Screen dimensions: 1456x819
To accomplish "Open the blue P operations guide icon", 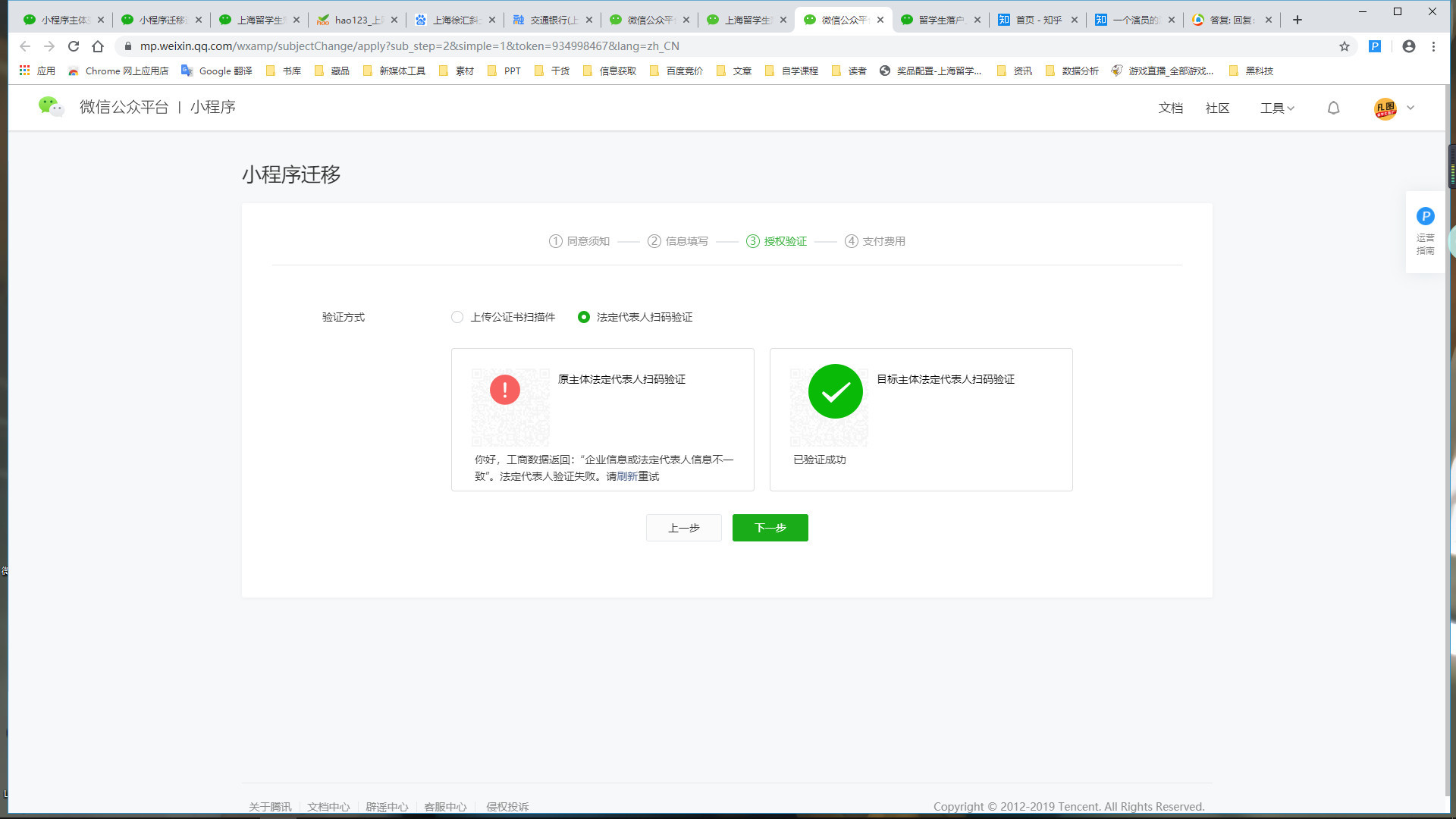I will coord(1425,217).
